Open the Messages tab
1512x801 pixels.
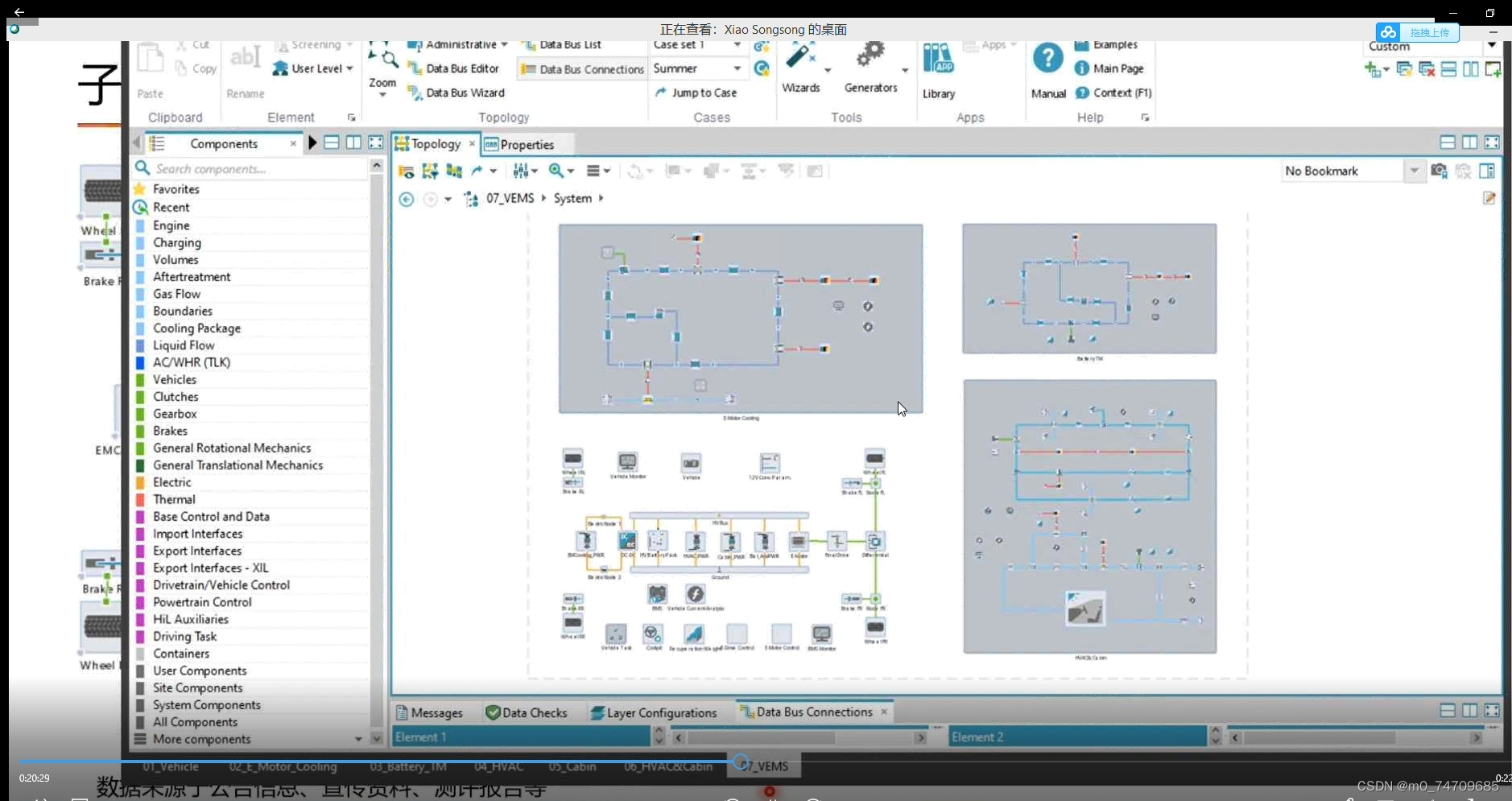point(429,712)
